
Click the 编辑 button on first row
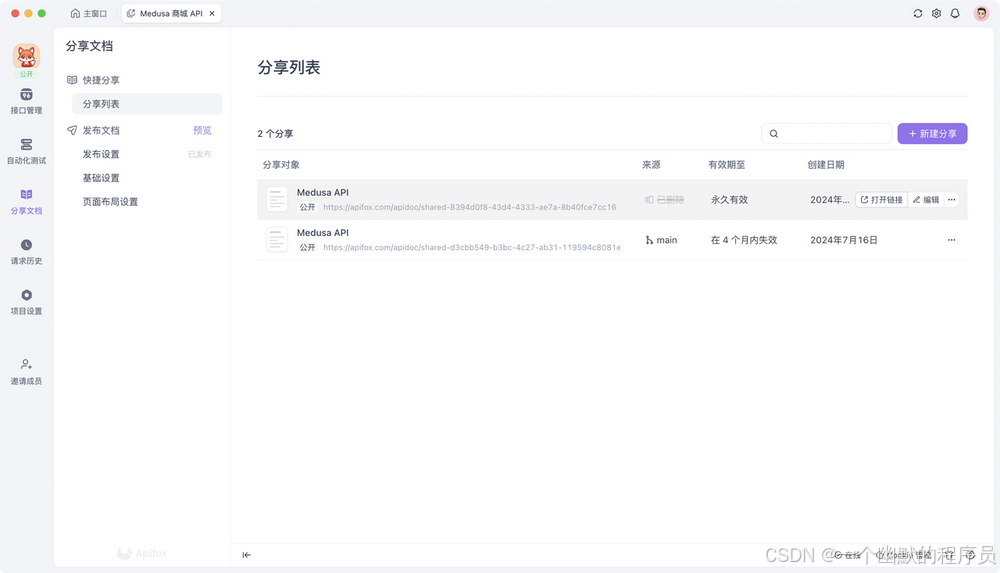(x=926, y=200)
